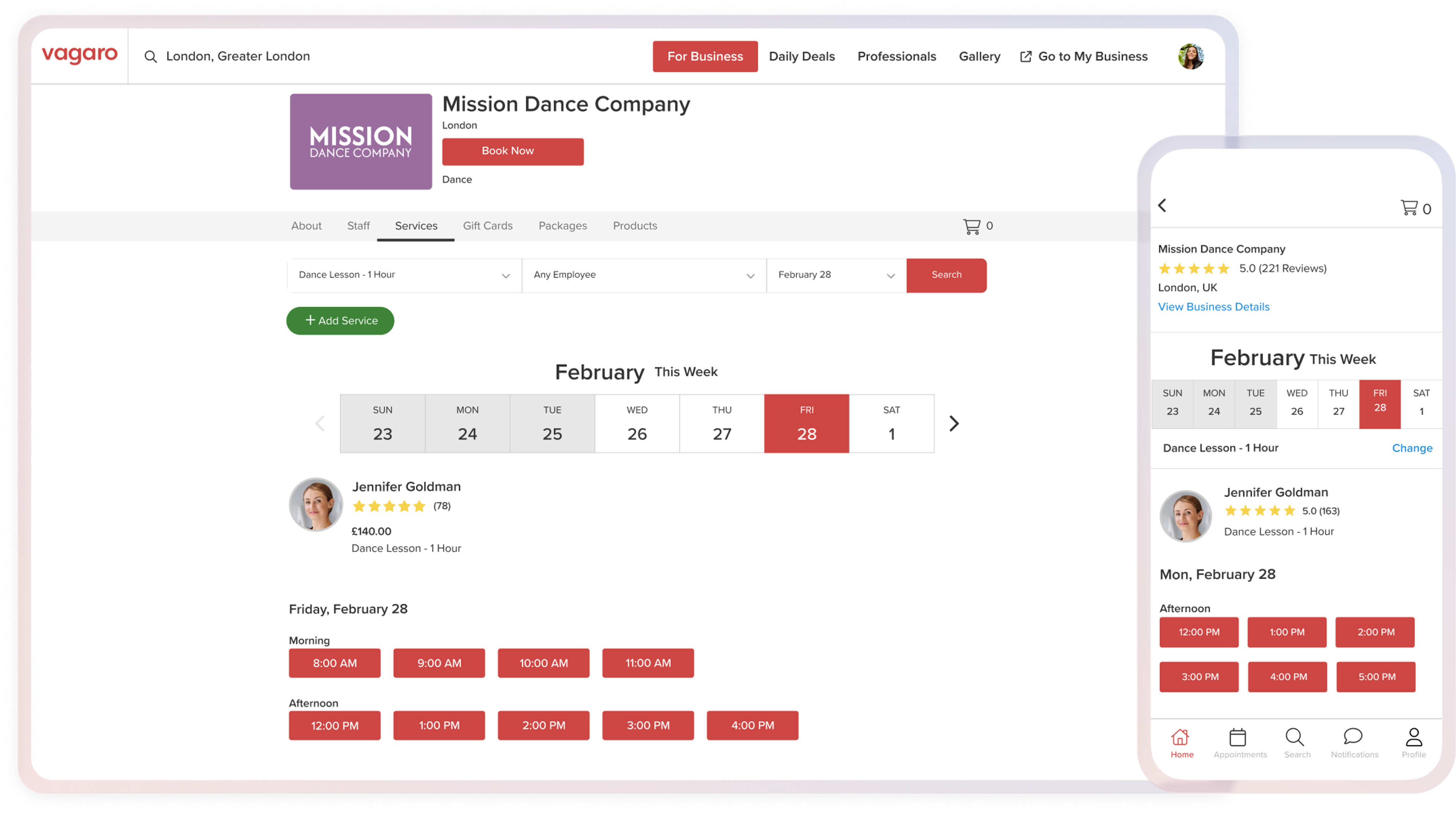The width and height of the screenshot is (1456, 814).
Task: Click Mission Dance Company logo image
Action: click(x=361, y=141)
